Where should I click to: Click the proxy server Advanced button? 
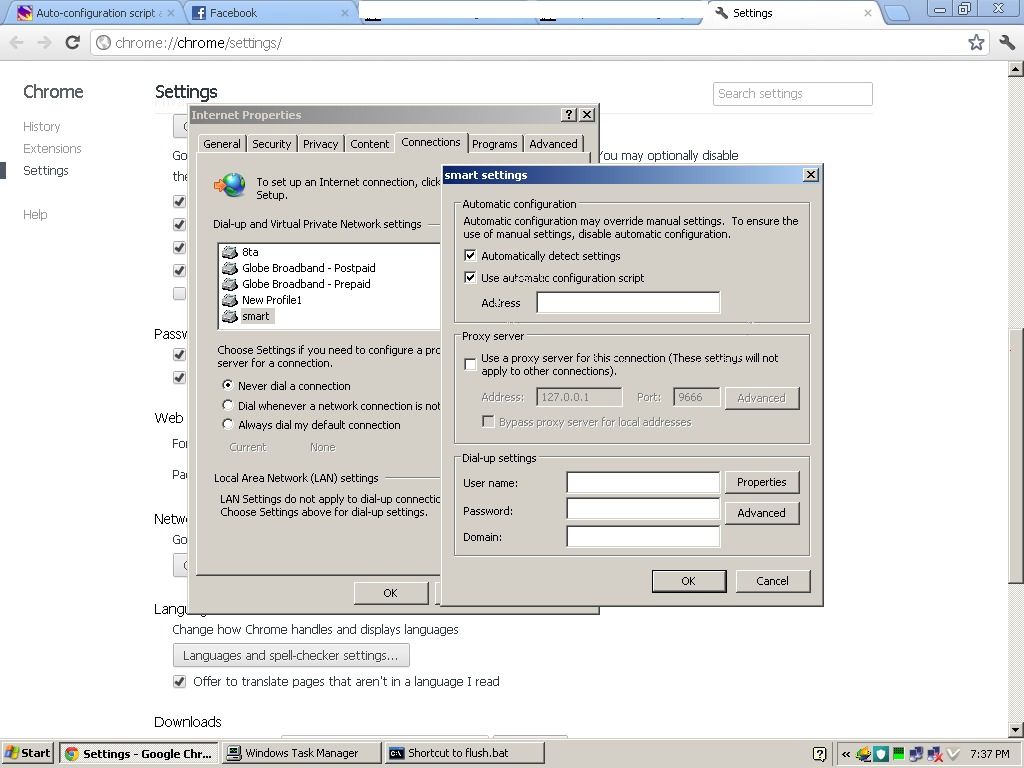pos(761,398)
